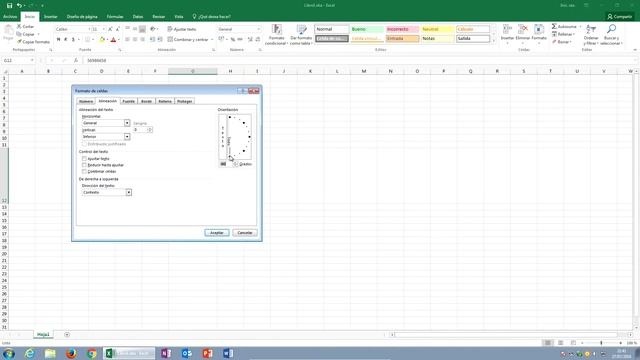Check the Combinar celdas option
Screen dimensions: 640x360
click(84, 171)
